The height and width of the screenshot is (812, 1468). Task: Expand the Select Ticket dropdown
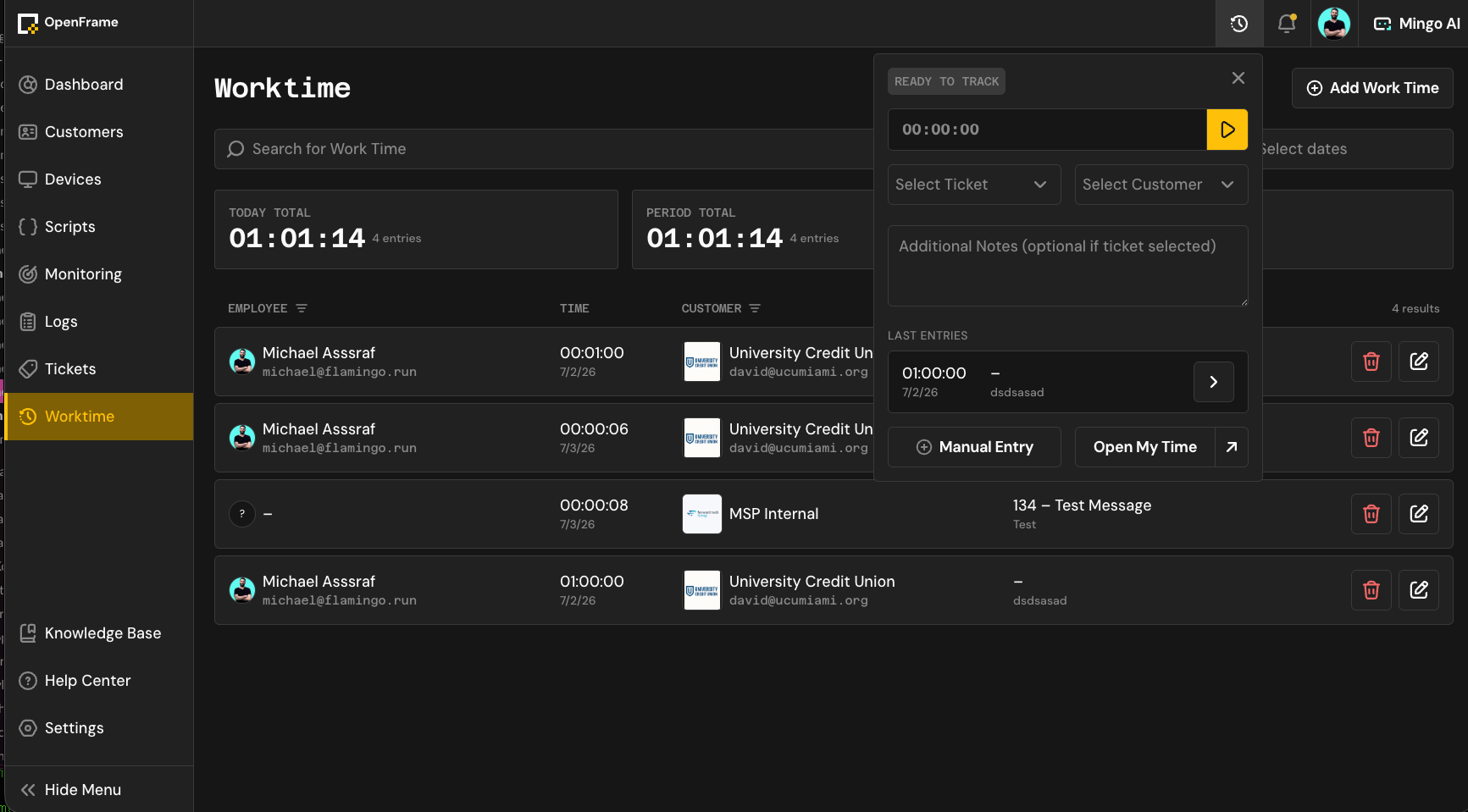pos(974,185)
